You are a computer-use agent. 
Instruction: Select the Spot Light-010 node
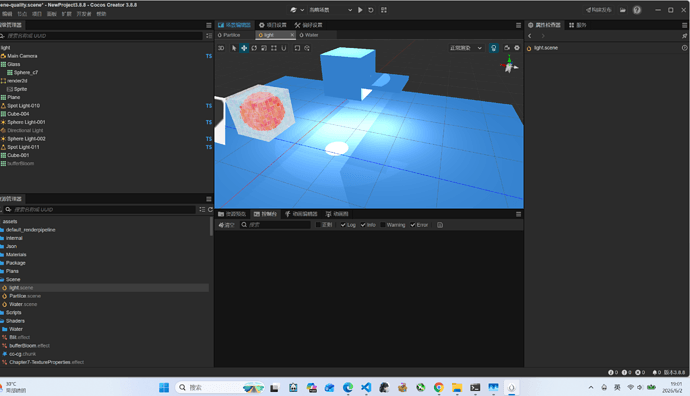click(x=23, y=106)
